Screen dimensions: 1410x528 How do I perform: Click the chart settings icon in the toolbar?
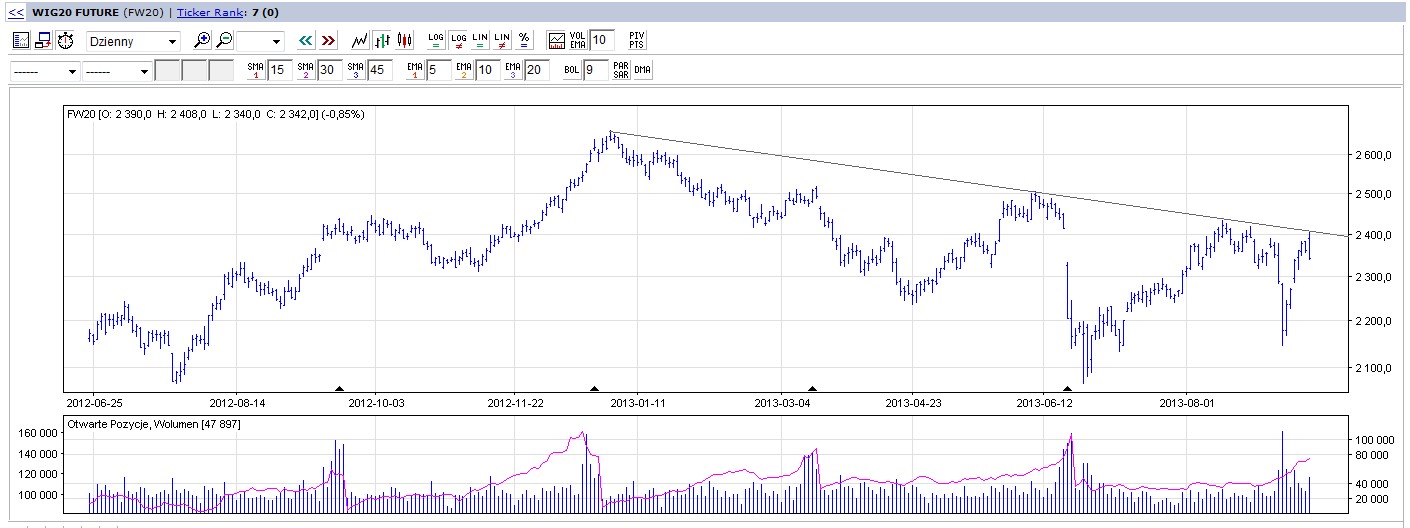coord(21,41)
